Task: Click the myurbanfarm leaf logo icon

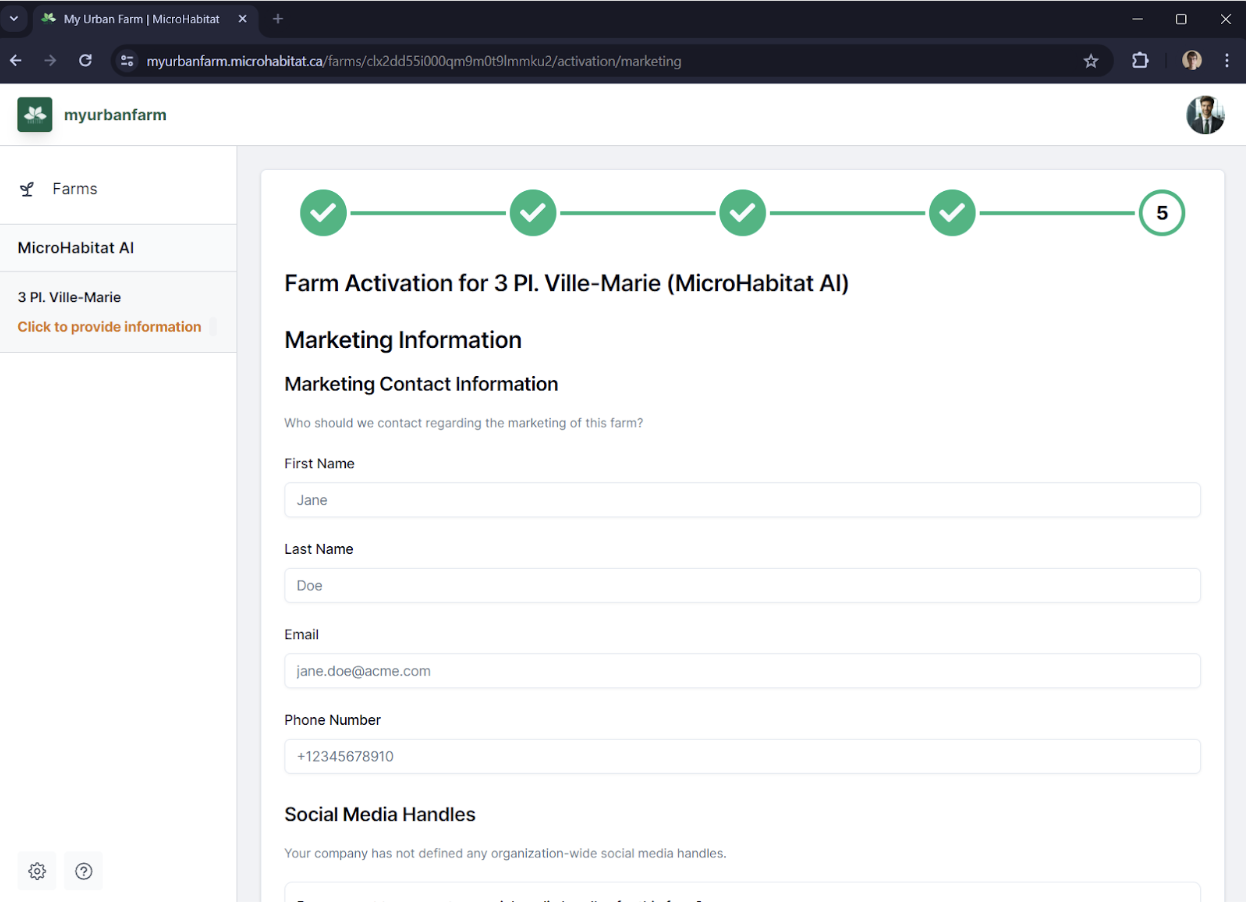Action: tap(35, 115)
